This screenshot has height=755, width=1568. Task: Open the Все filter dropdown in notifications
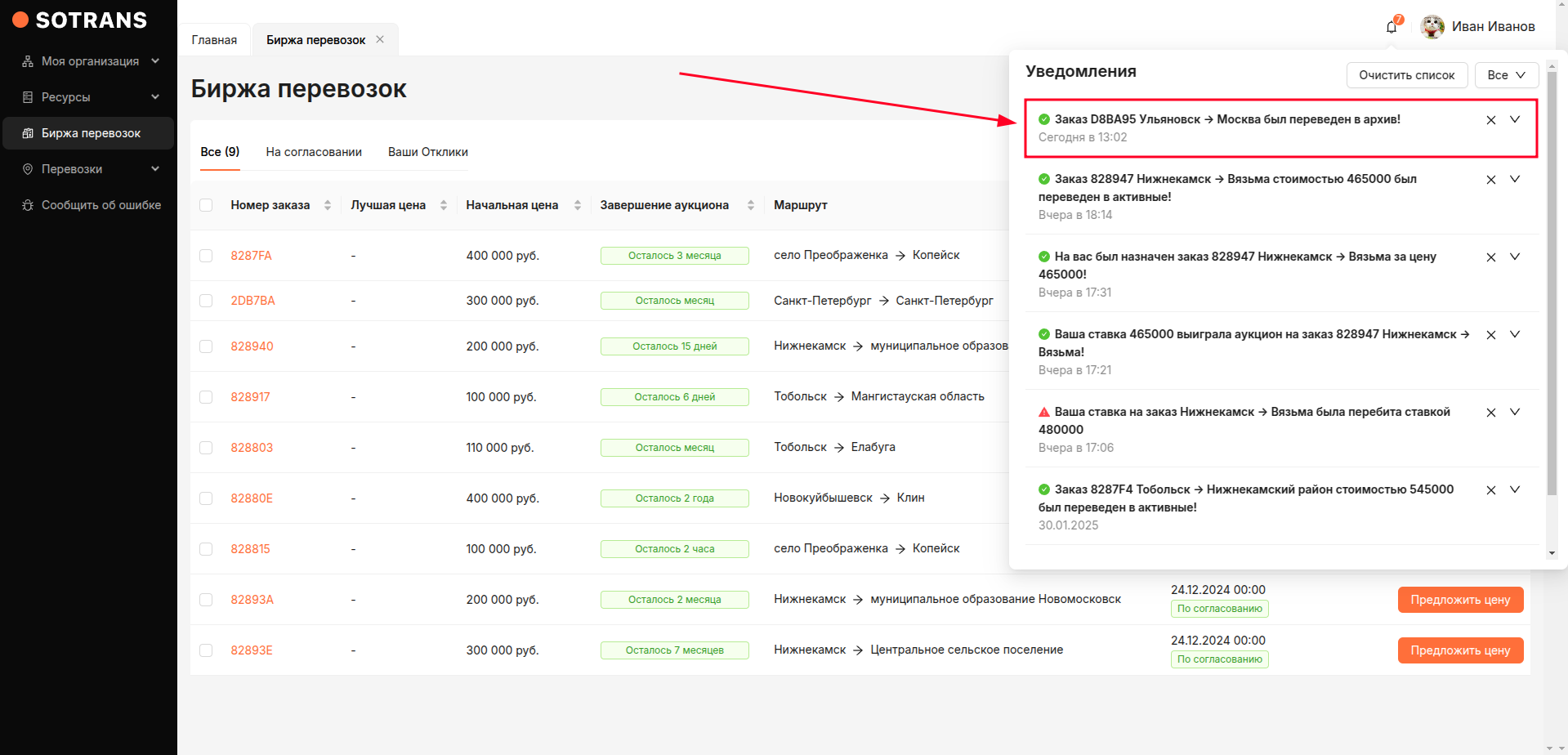click(1506, 75)
